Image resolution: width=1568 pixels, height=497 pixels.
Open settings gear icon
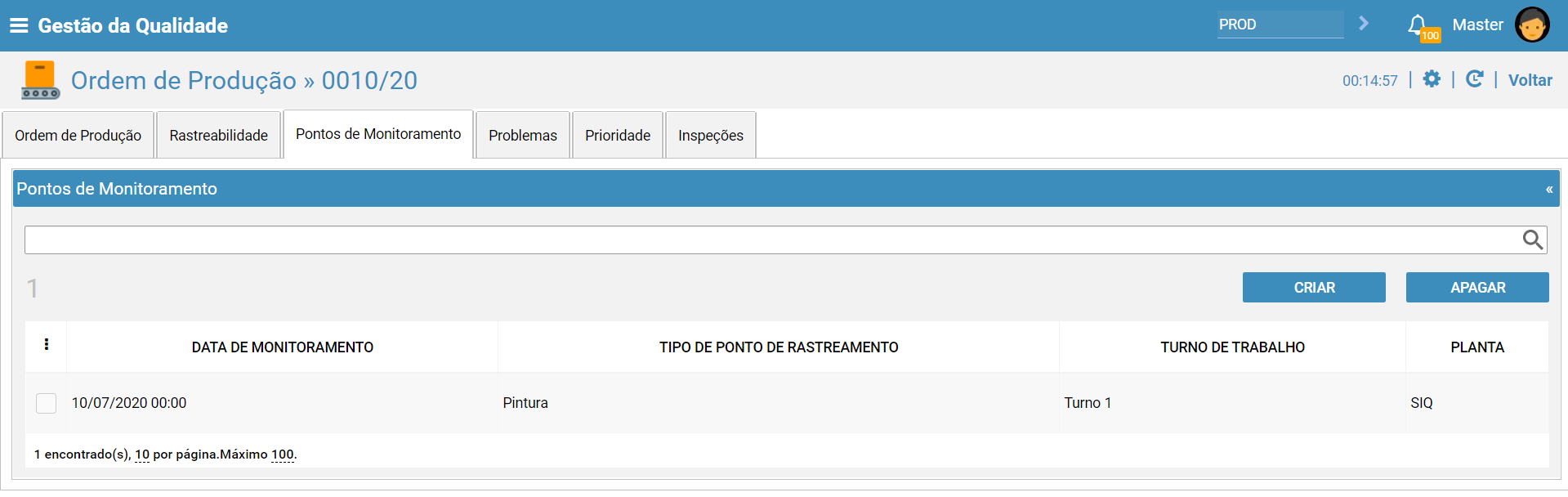tap(1432, 79)
